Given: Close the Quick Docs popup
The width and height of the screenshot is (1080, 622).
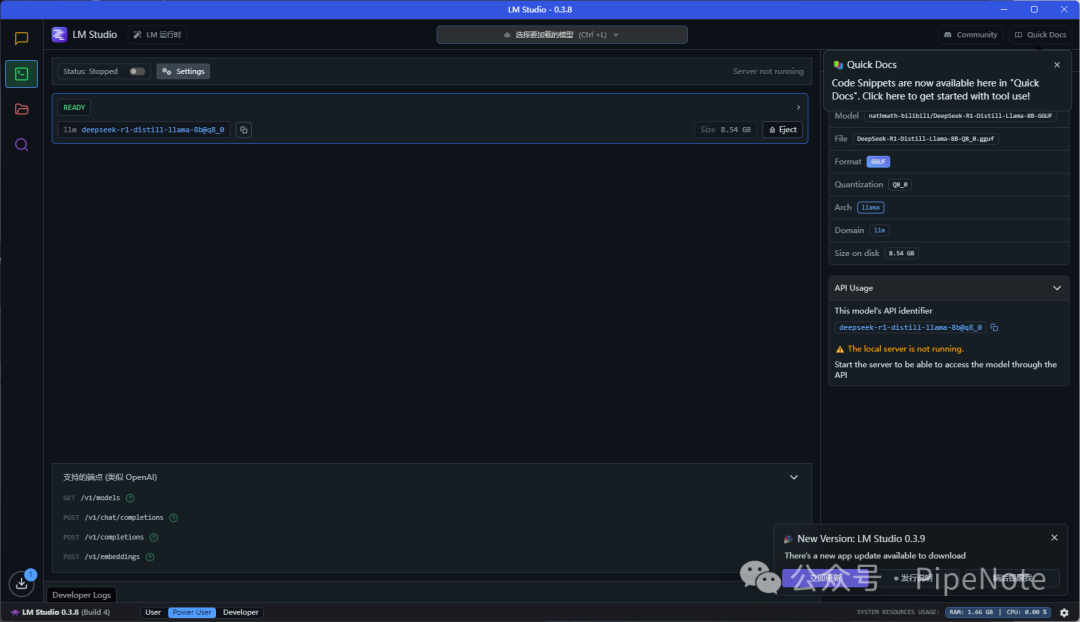Looking at the screenshot, I should coord(1057,65).
